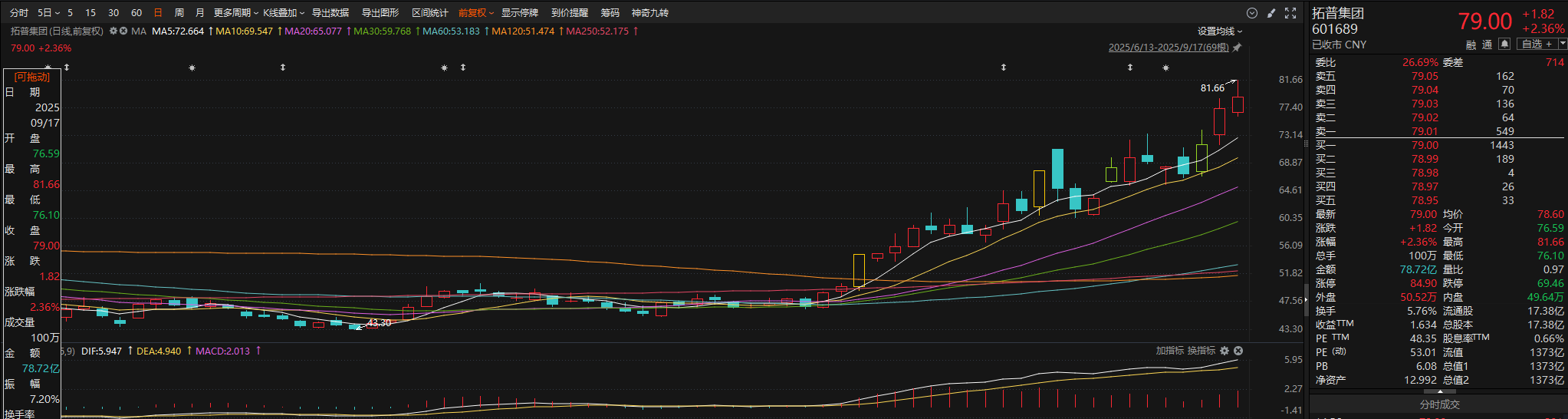Click the buy-one 买一 price 79.00
The width and height of the screenshot is (1568, 419).
point(1425,145)
